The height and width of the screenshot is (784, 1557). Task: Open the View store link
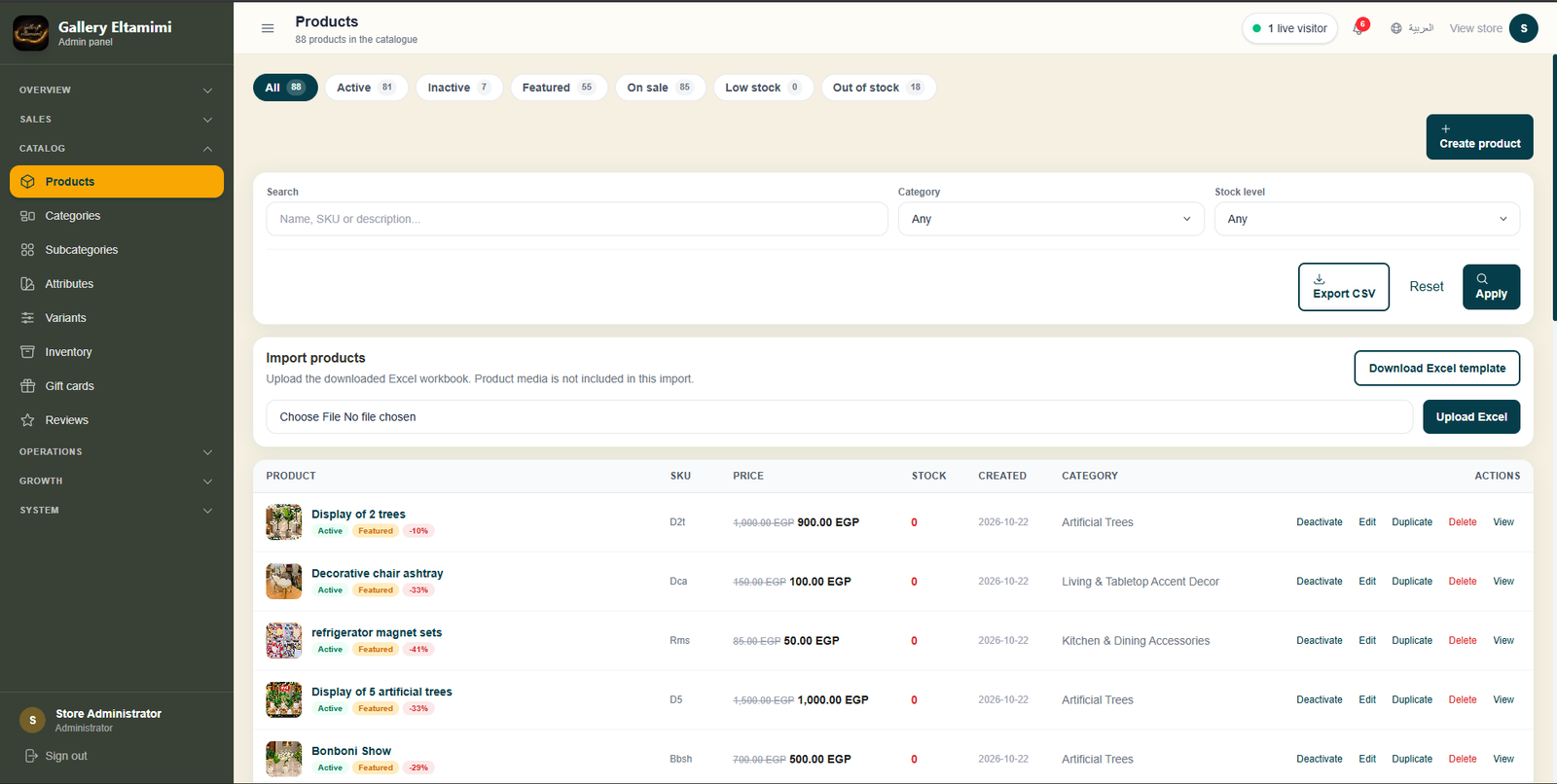pyautogui.click(x=1476, y=28)
